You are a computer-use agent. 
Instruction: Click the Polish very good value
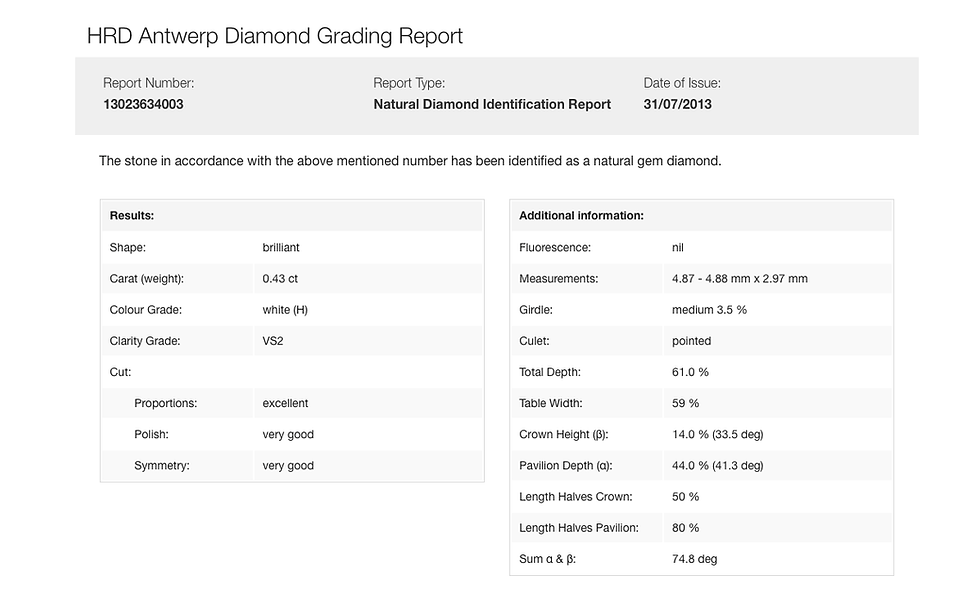[x=288, y=435]
